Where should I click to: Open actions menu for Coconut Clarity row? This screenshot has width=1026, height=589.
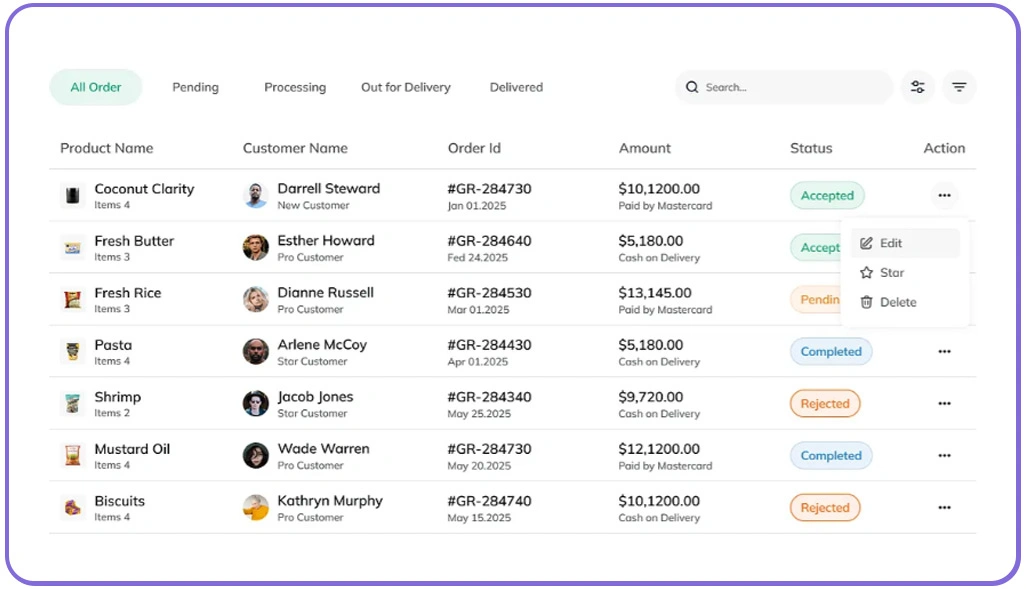944,195
